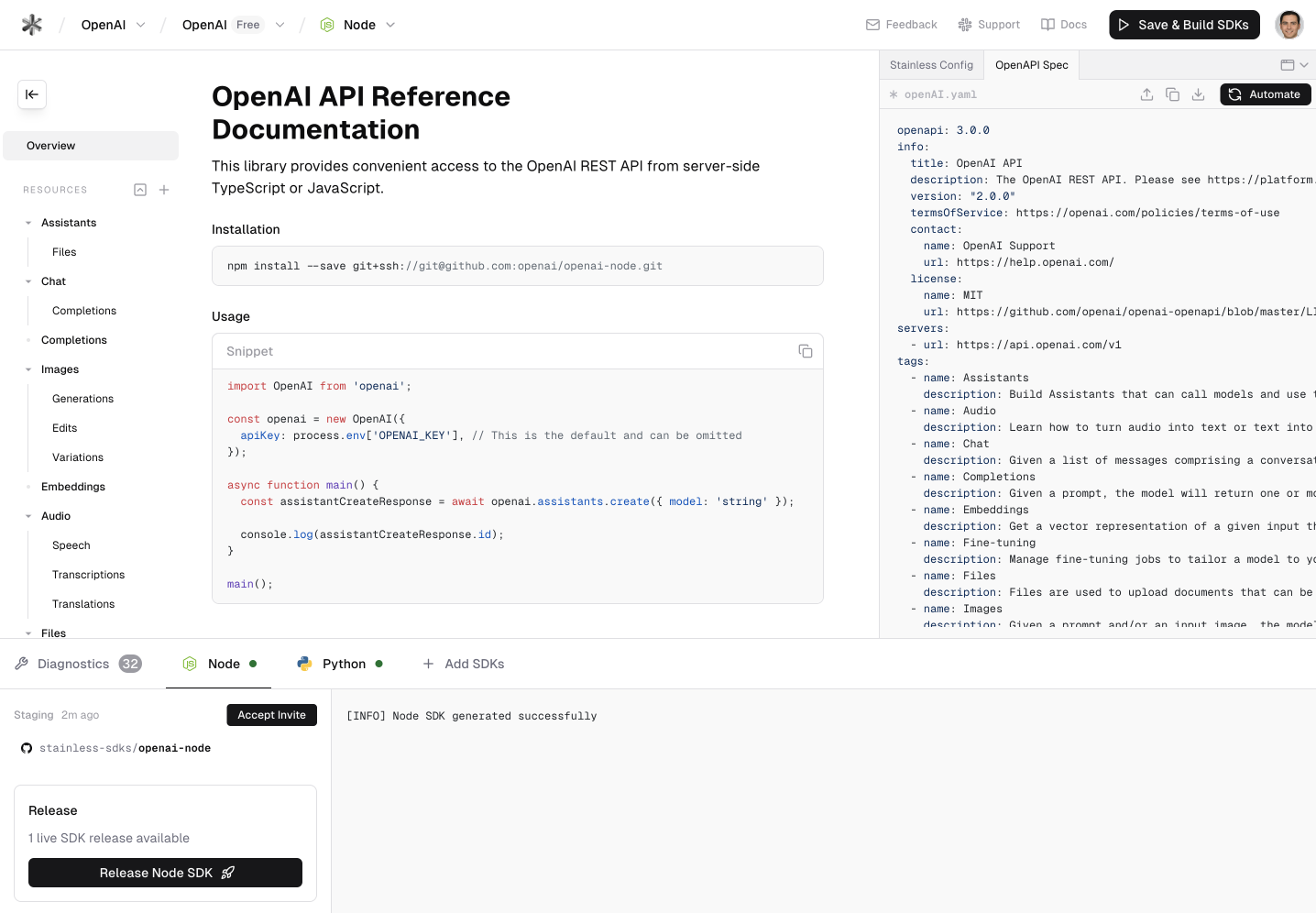Click the Python logo icon

tap(305, 664)
